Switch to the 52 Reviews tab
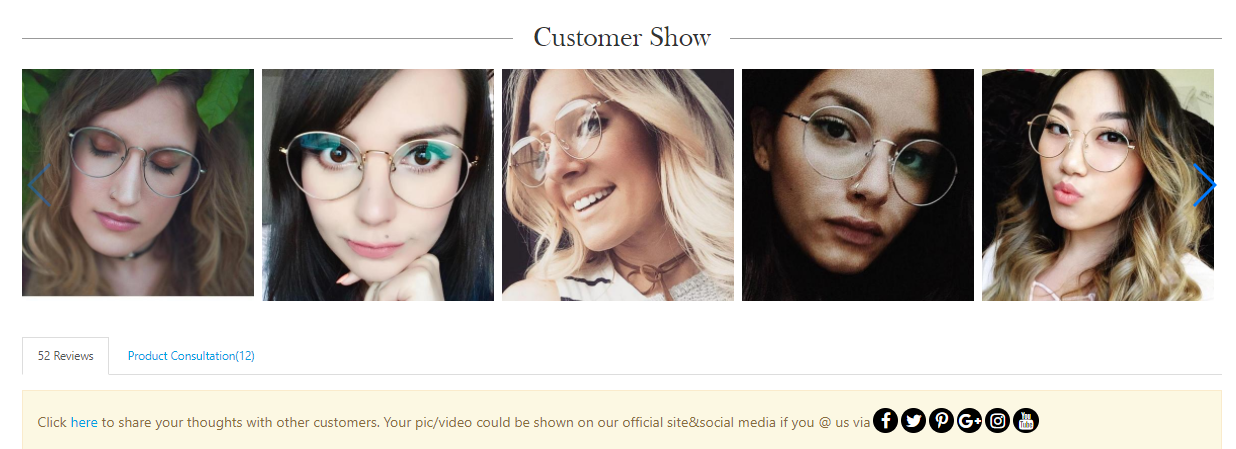 coord(66,356)
